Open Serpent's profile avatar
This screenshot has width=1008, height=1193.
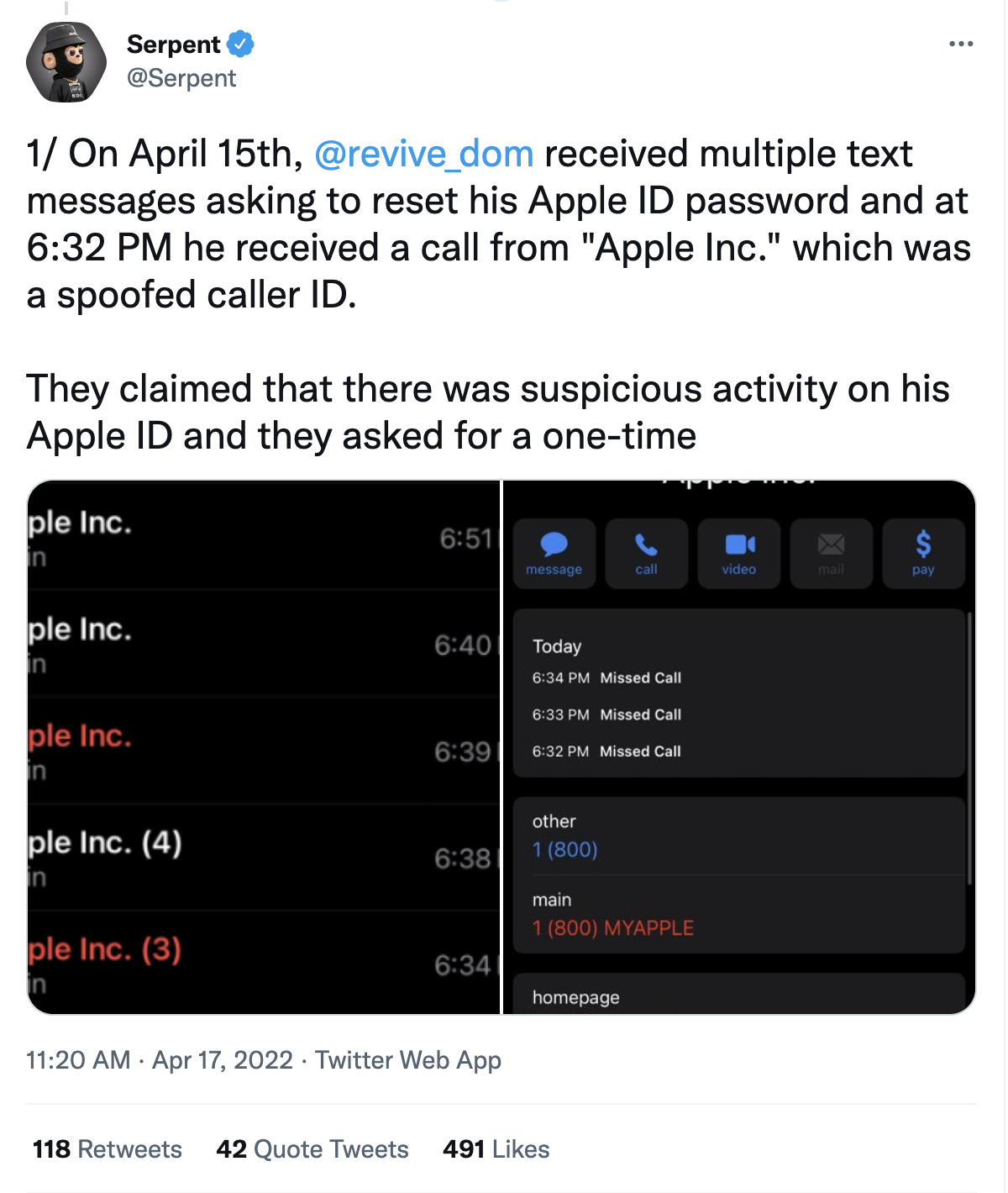click(x=66, y=61)
